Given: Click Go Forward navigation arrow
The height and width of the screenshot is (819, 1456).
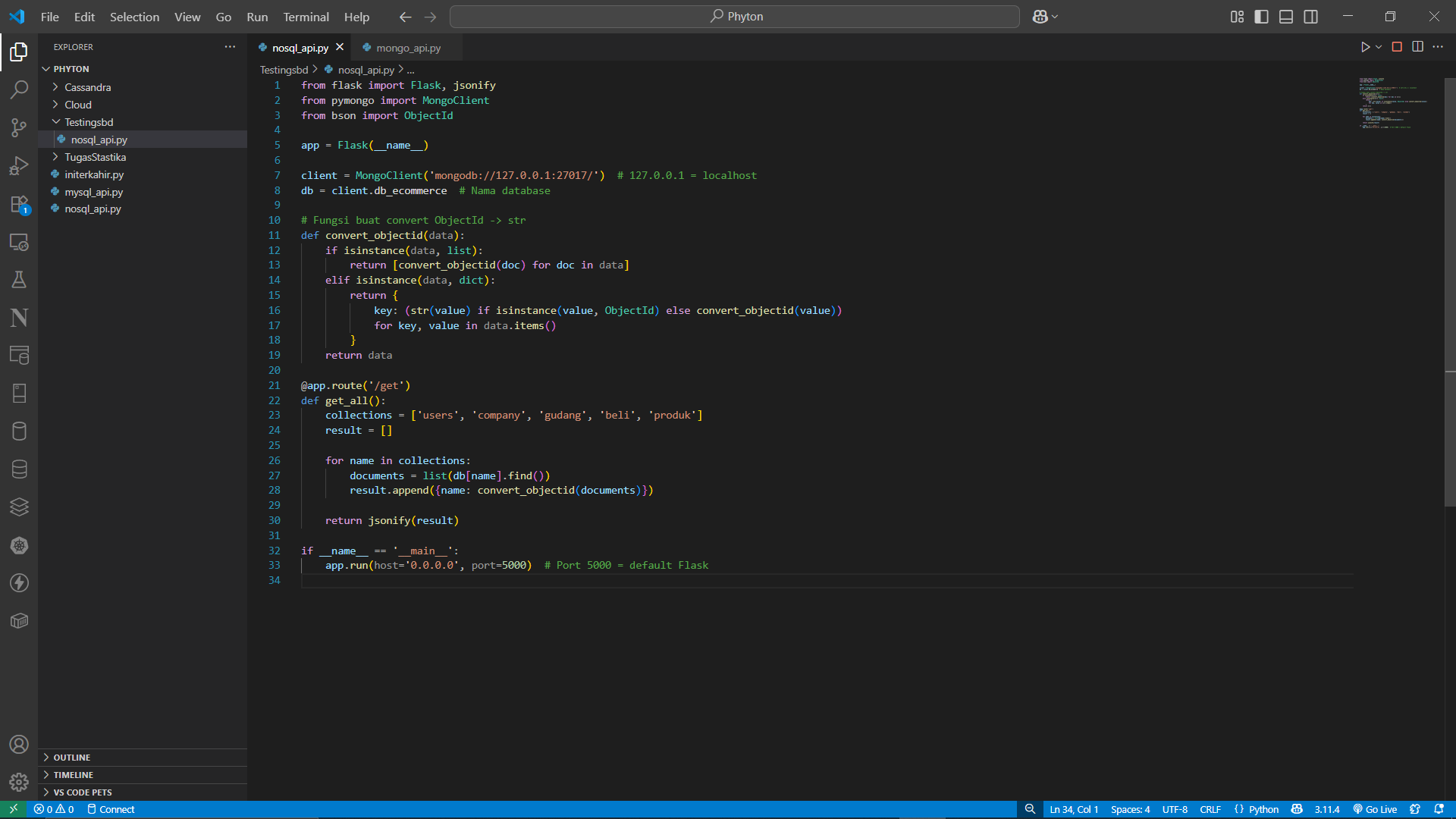Looking at the screenshot, I should (x=430, y=17).
